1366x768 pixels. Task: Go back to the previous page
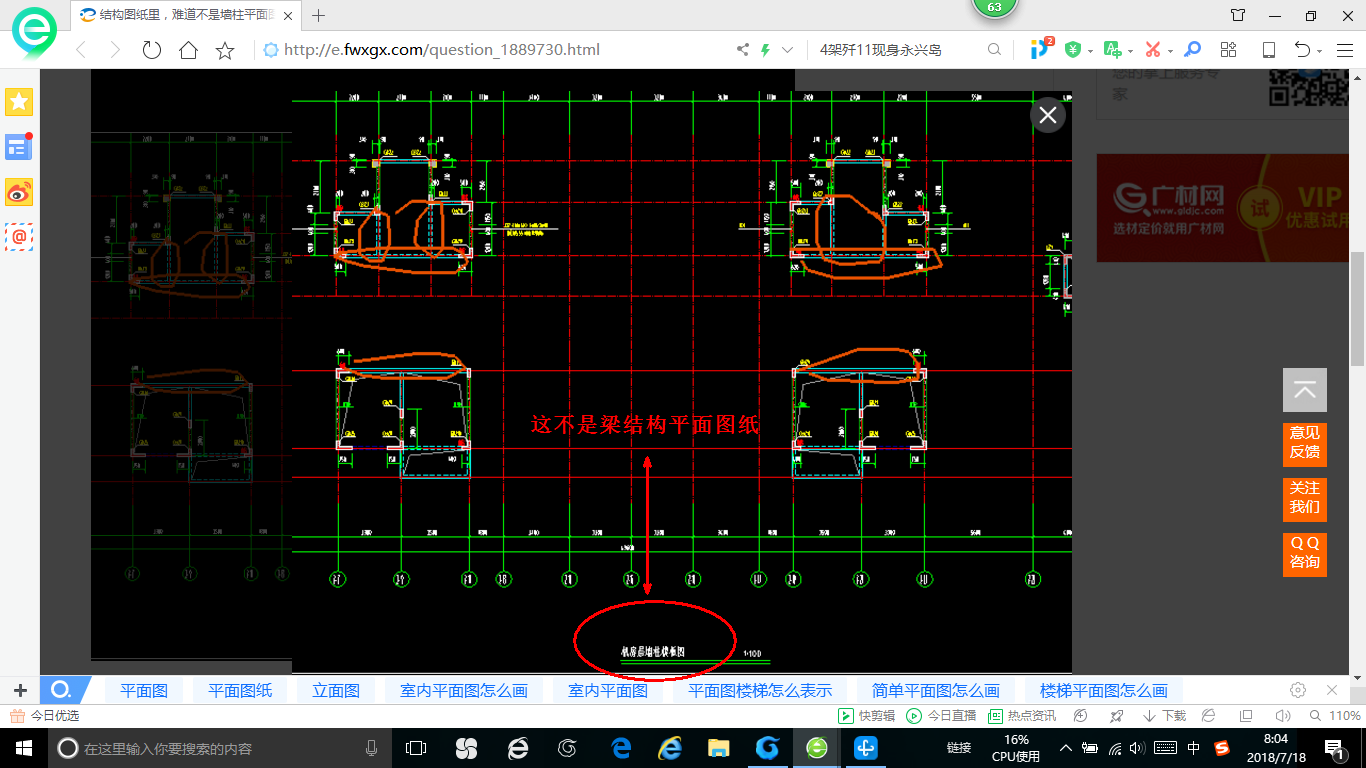point(81,50)
